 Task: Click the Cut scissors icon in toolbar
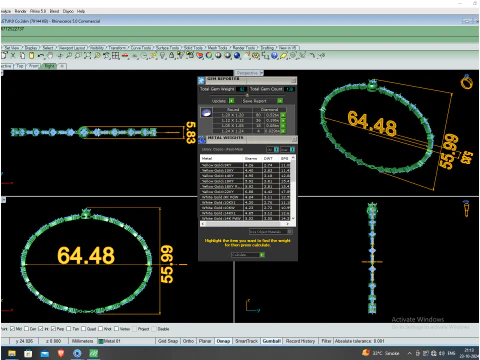point(13,56)
